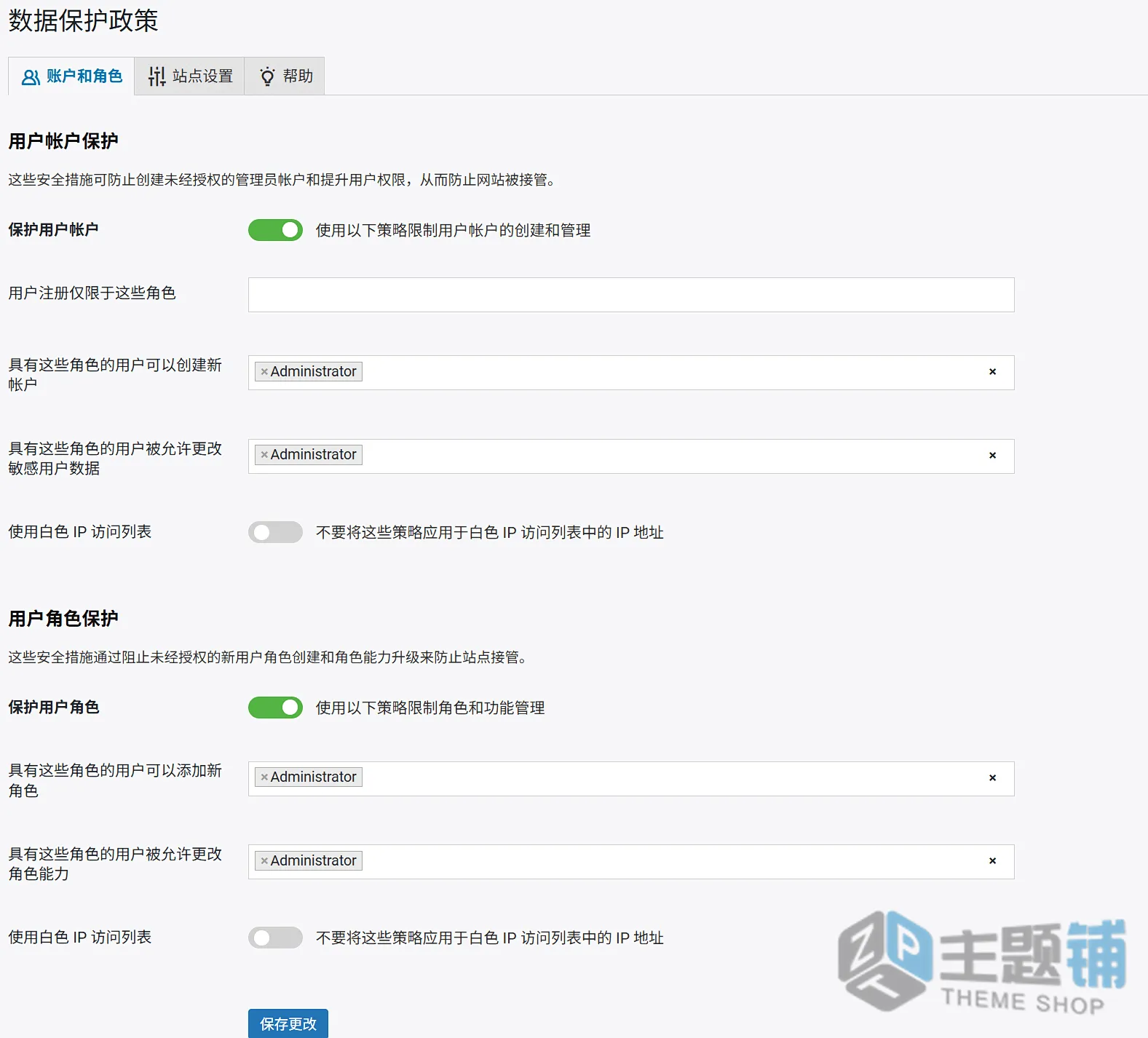Clear all roles in 敏感用户数据 field
This screenshot has height=1038, width=1148.
pyautogui.click(x=992, y=456)
